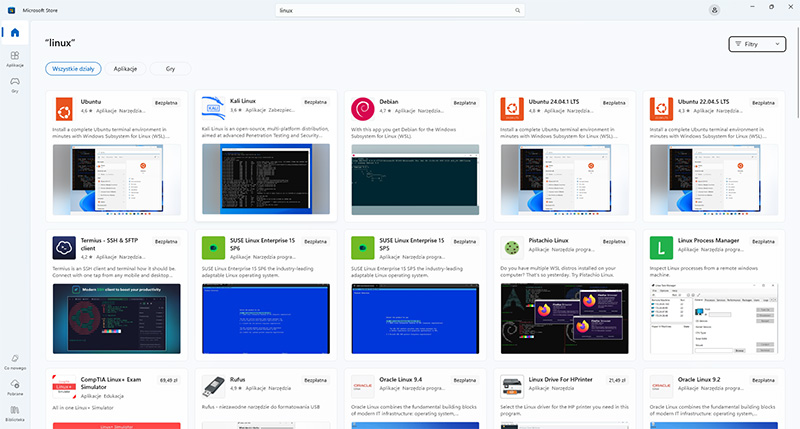This screenshot has width=800, height=429.
Task: Click Linux Drive For HPrinter icon
Action: click(512, 387)
